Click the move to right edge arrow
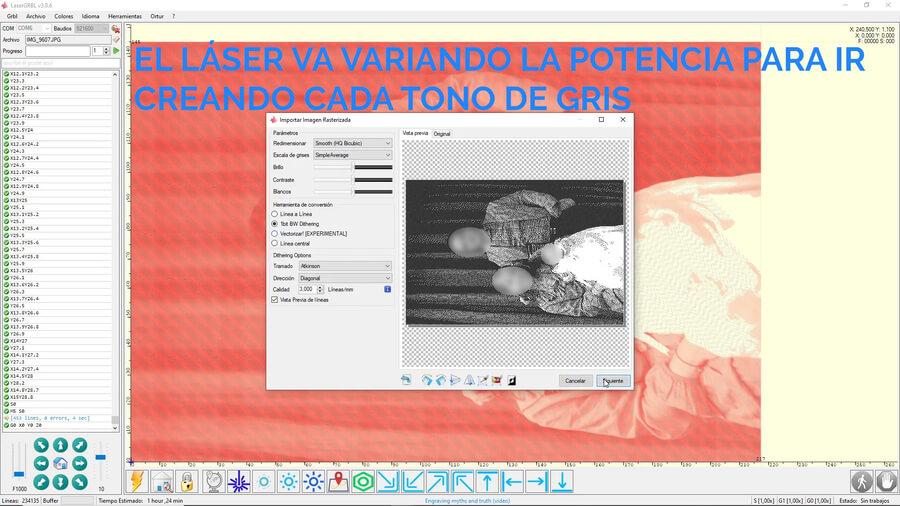 (x=537, y=481)
